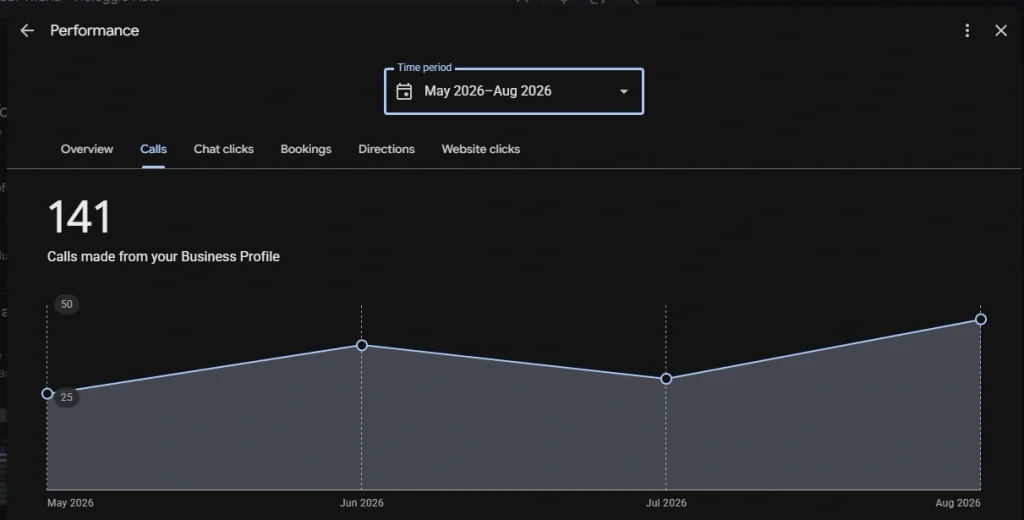Image resolution: width=1024 pixels, height=520 pixels.
Task: Go back using the arrow beside Performance
Action: 27,31
